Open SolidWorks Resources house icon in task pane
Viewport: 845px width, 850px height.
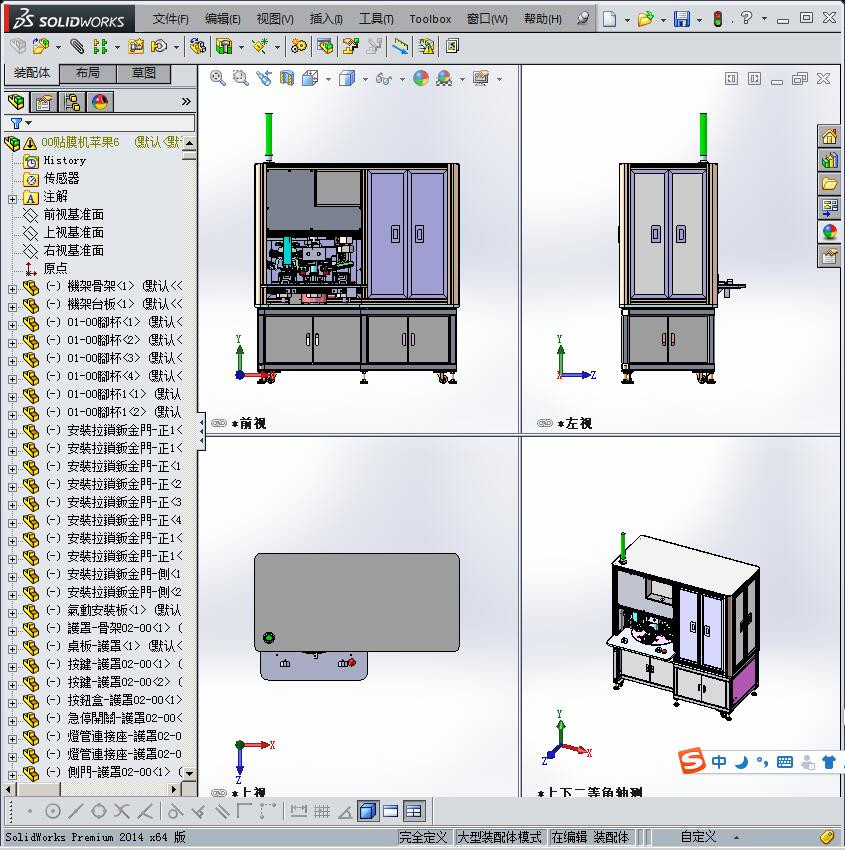pyautogui.click(x=829, y=137)
